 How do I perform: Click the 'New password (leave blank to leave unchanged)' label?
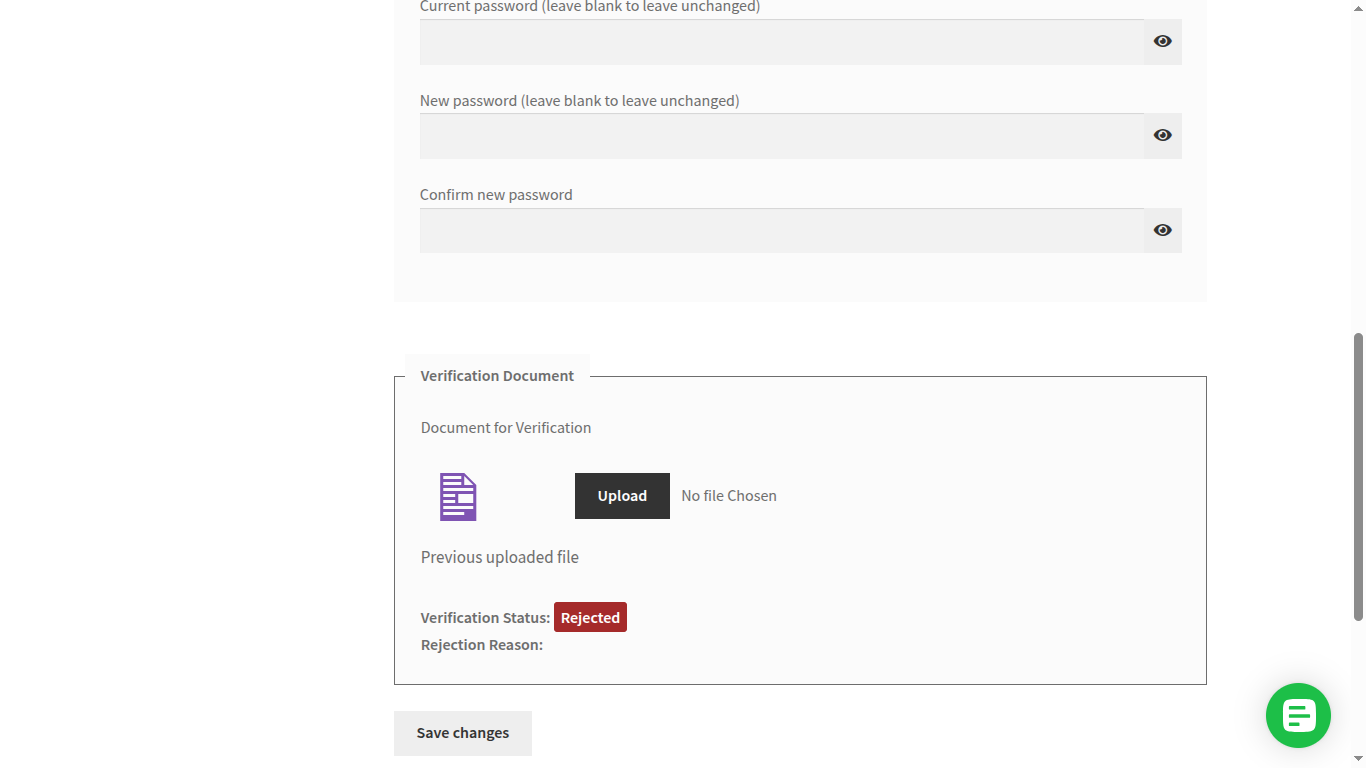(580, 101)
